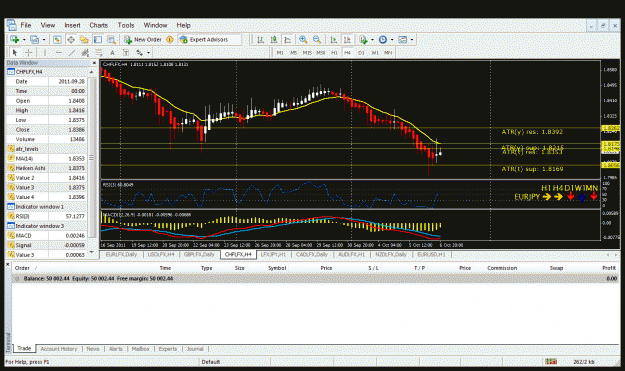Image resolution: width=625 pixels, height=371 pixels.
Task: Switch to bar chart display
Action: click(x=260, y=39)
